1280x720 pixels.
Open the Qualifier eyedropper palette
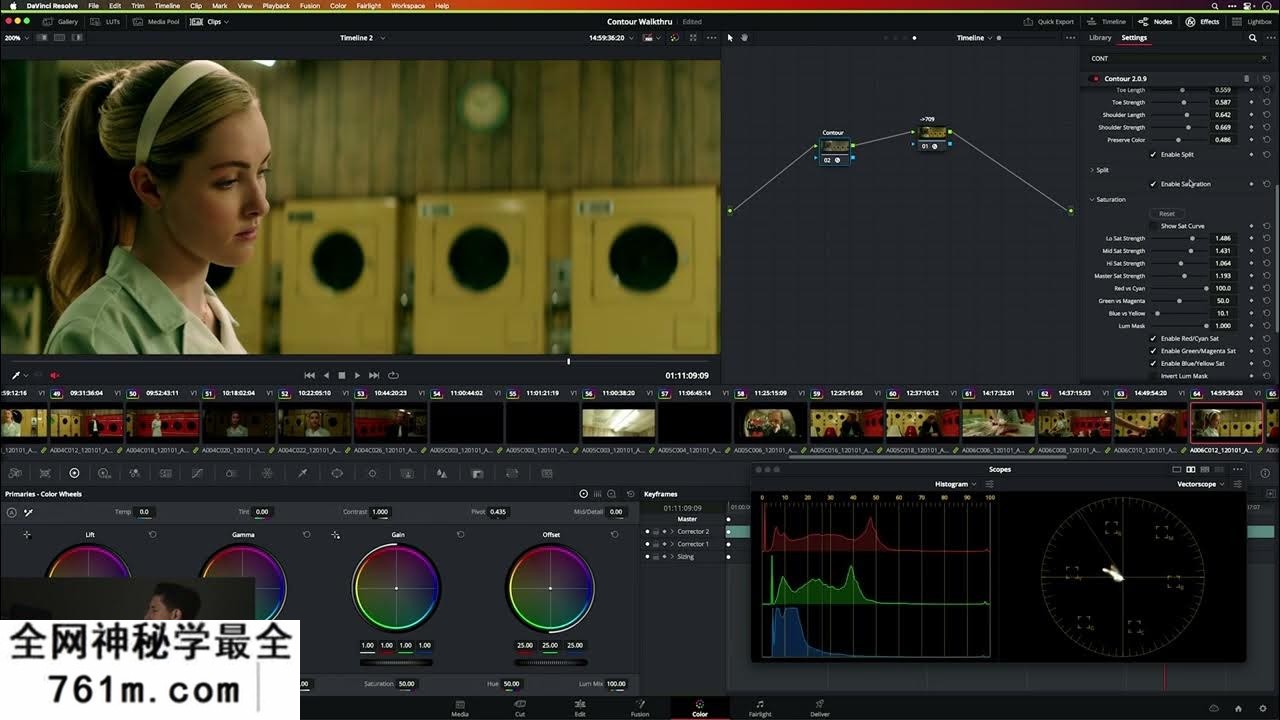302,473
